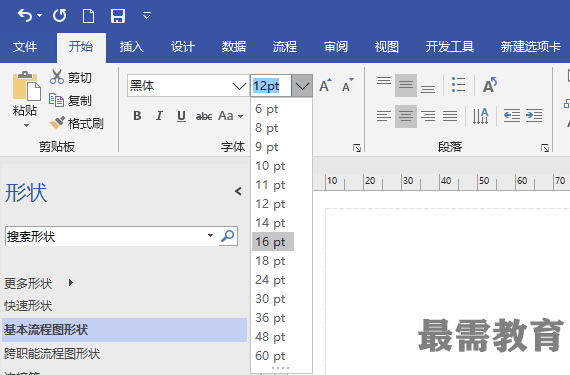
Task: Open the 黑体 font name dropdown
Action: click(239, 86)
